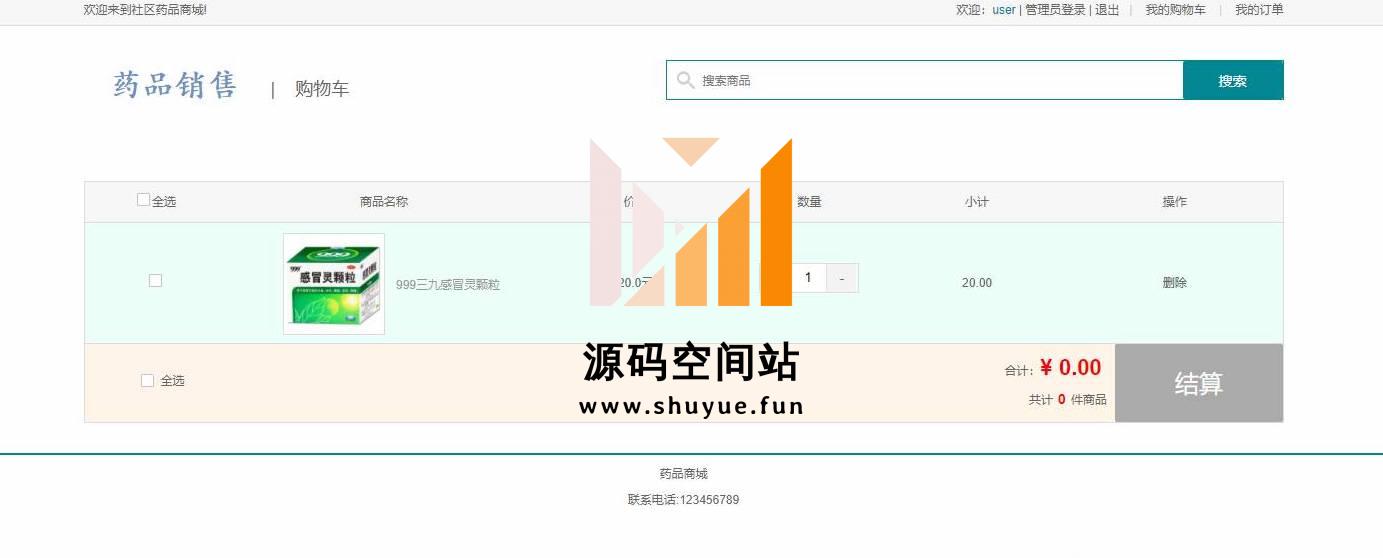The width and height of the screenshot is (1383, 558).
Task: Focus the 搜索商品 search input field
Action: point(925,80)
